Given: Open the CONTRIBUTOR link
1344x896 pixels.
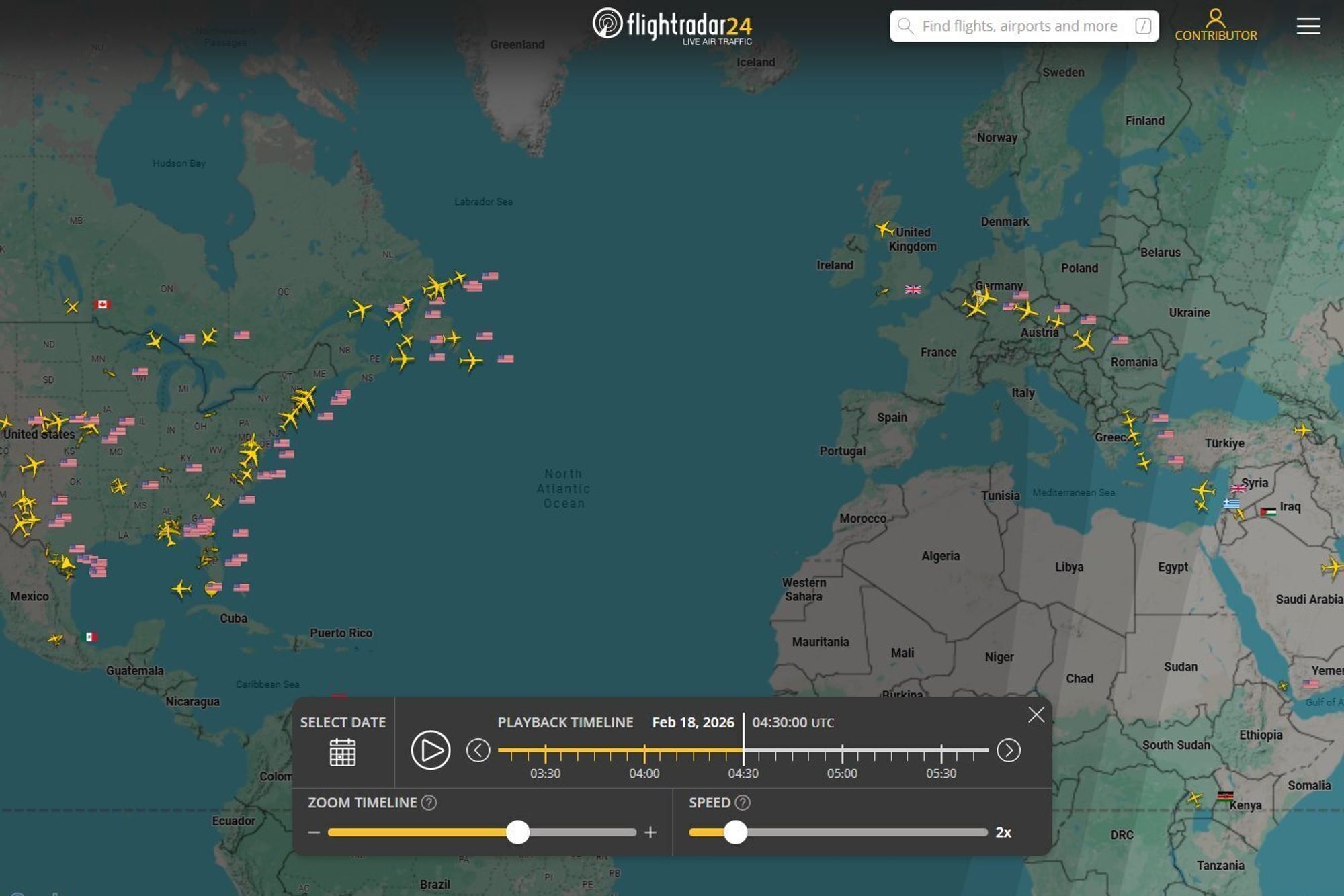Looking at the screenshot, I should 1215,36.
